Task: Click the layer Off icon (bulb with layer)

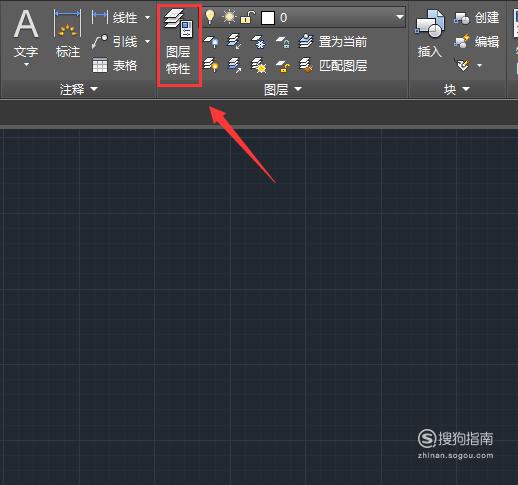Action: 211,42
